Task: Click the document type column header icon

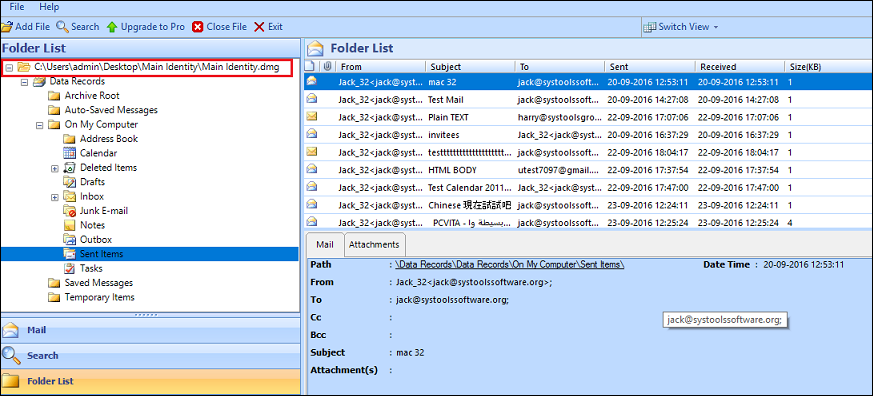Action: (311, 67)
